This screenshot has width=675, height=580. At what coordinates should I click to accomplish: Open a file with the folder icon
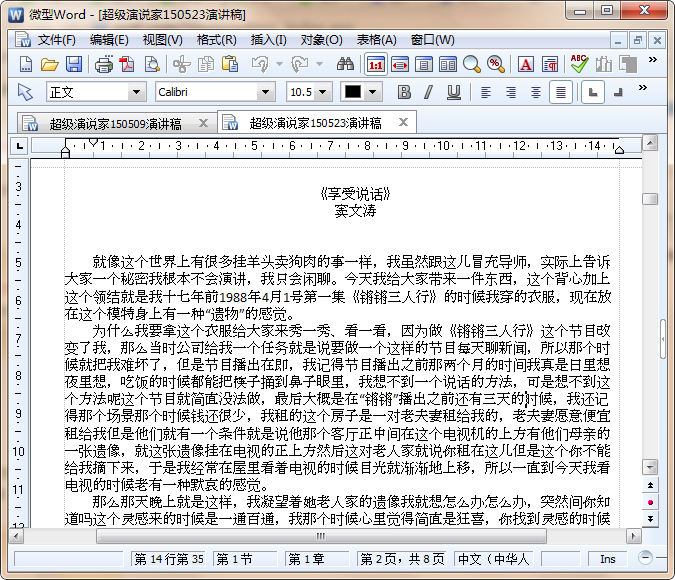50,65
